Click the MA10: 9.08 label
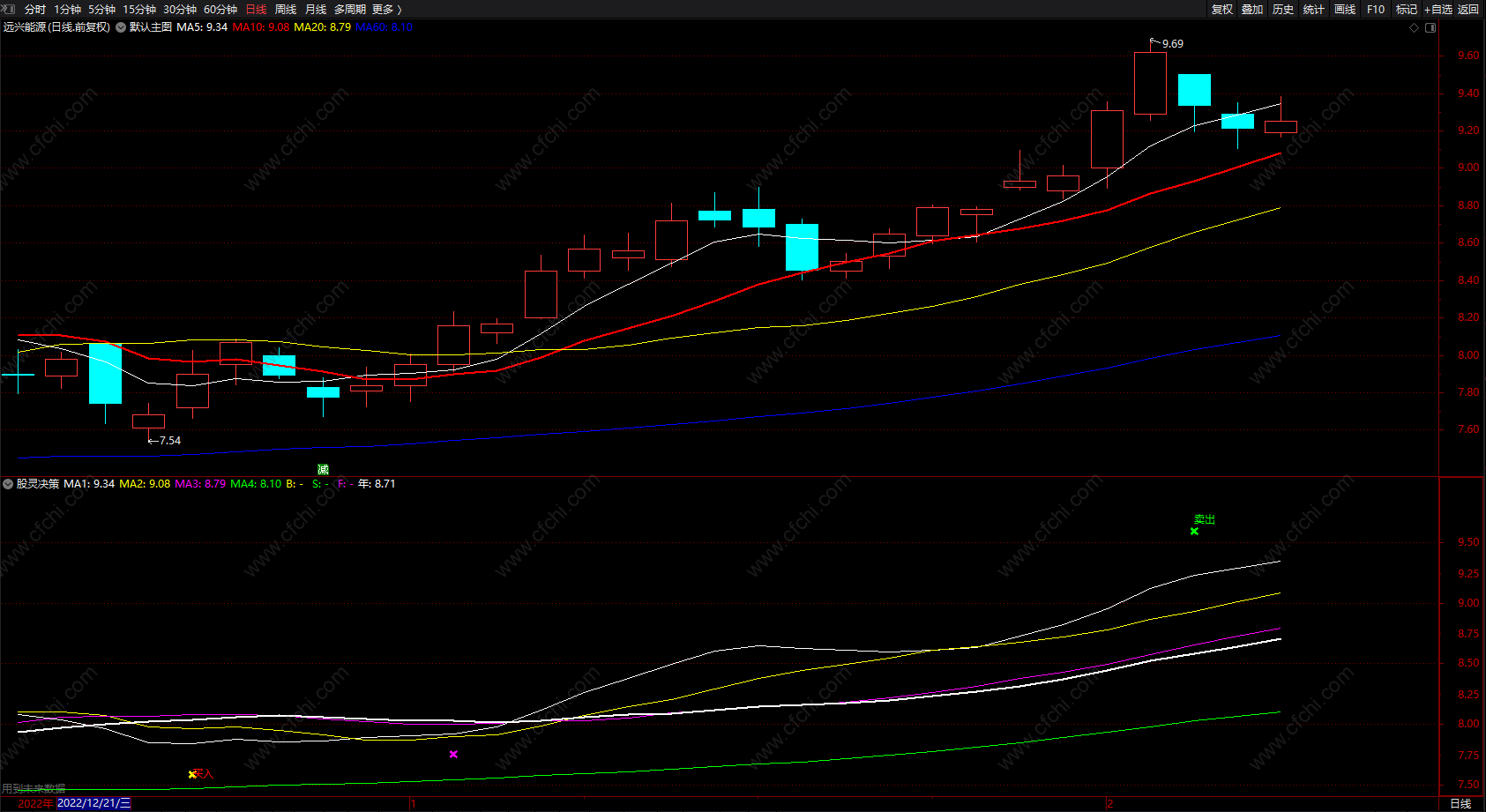Viewport: 1486px width, 812px height. click(x=260, y=27)
